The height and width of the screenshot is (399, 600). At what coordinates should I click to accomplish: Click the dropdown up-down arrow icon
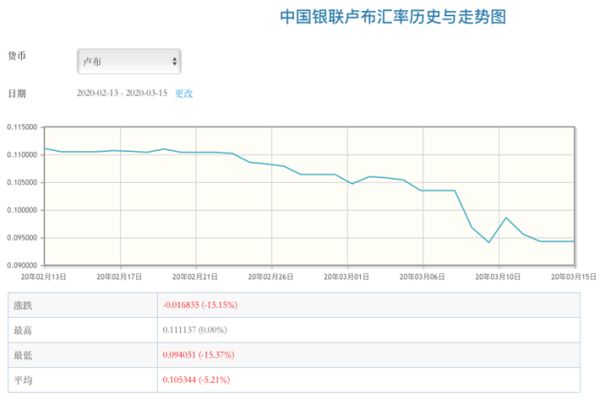point(174,61)
